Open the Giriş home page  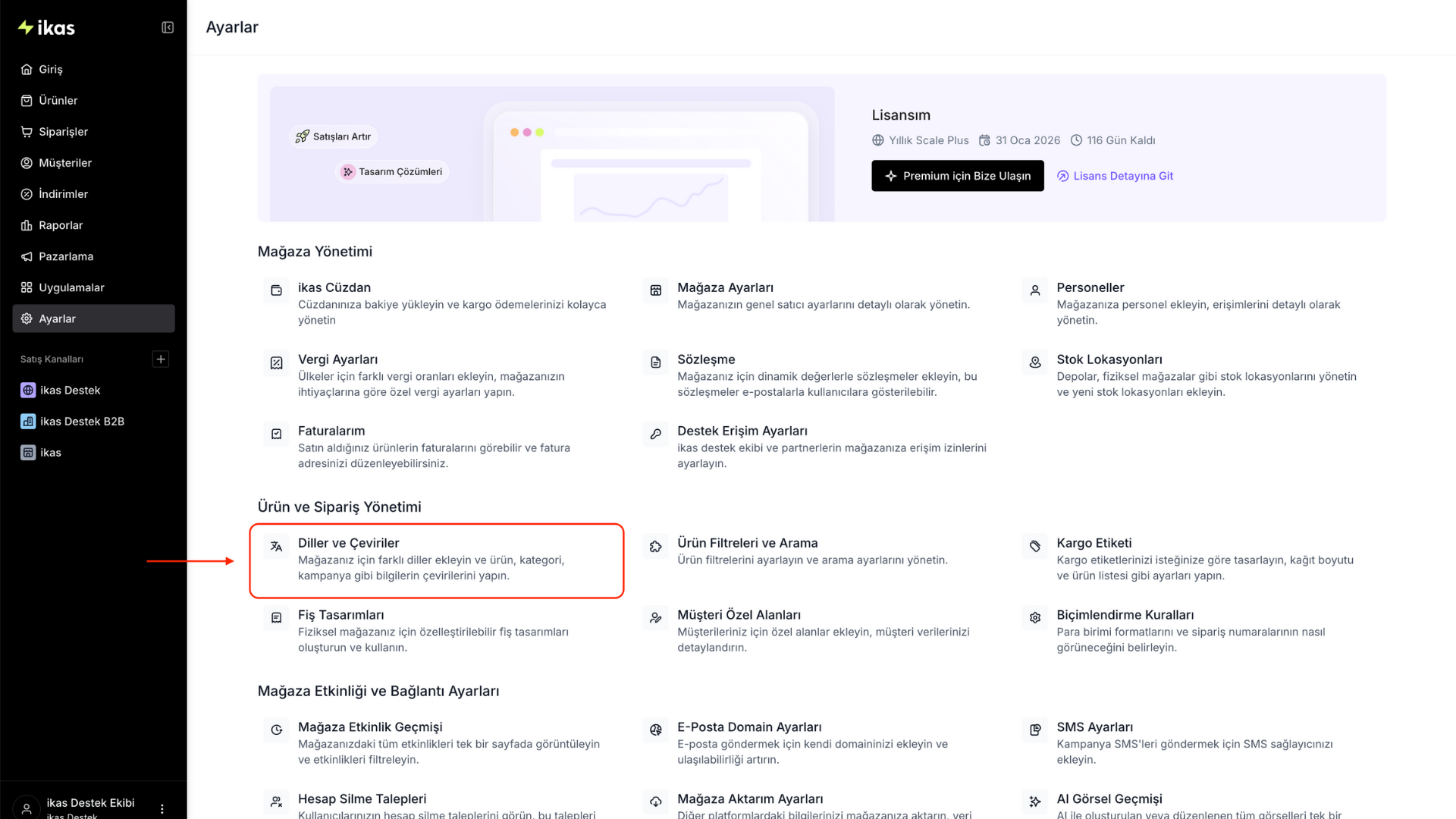click(x=93, y=69)
